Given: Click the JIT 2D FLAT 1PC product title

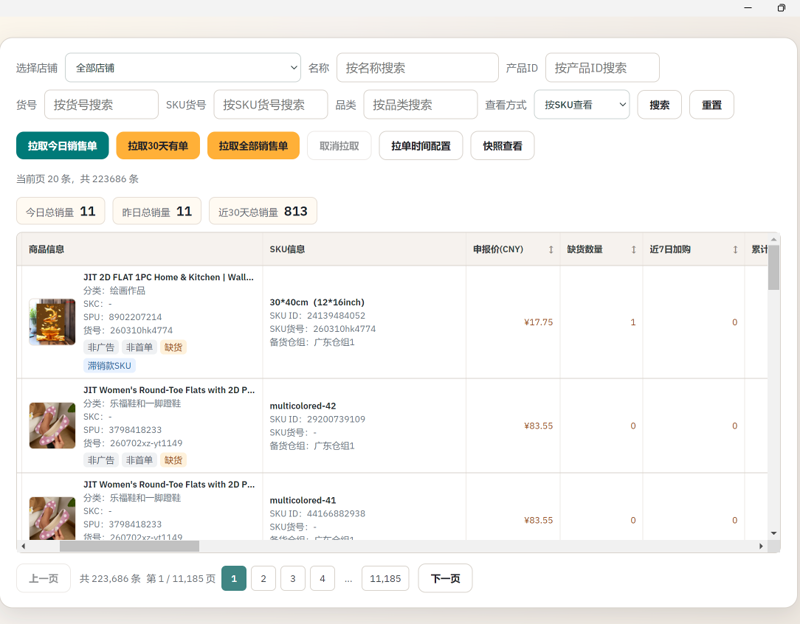Looking at the screenshot, I should pos(168,277).
